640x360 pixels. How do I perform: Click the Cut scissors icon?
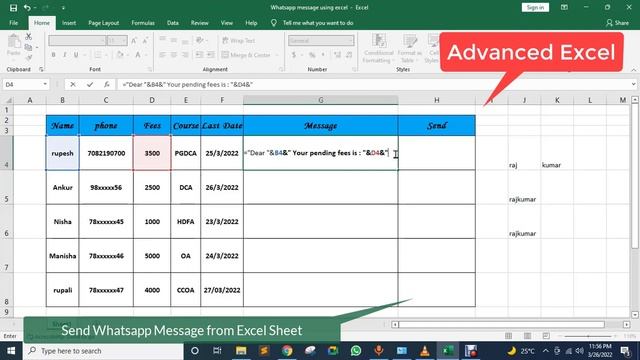[x=29, y=37]
